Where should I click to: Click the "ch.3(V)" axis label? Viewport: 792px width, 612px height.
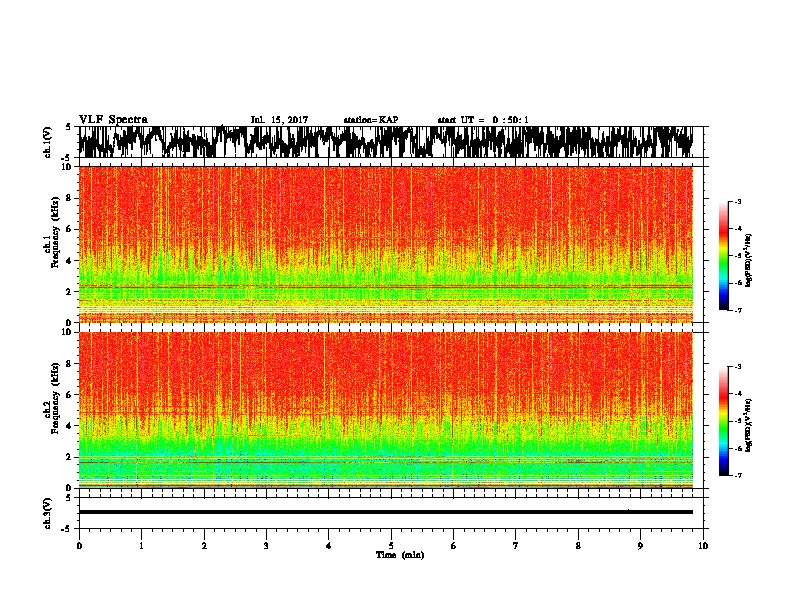(x=47, y=514)
